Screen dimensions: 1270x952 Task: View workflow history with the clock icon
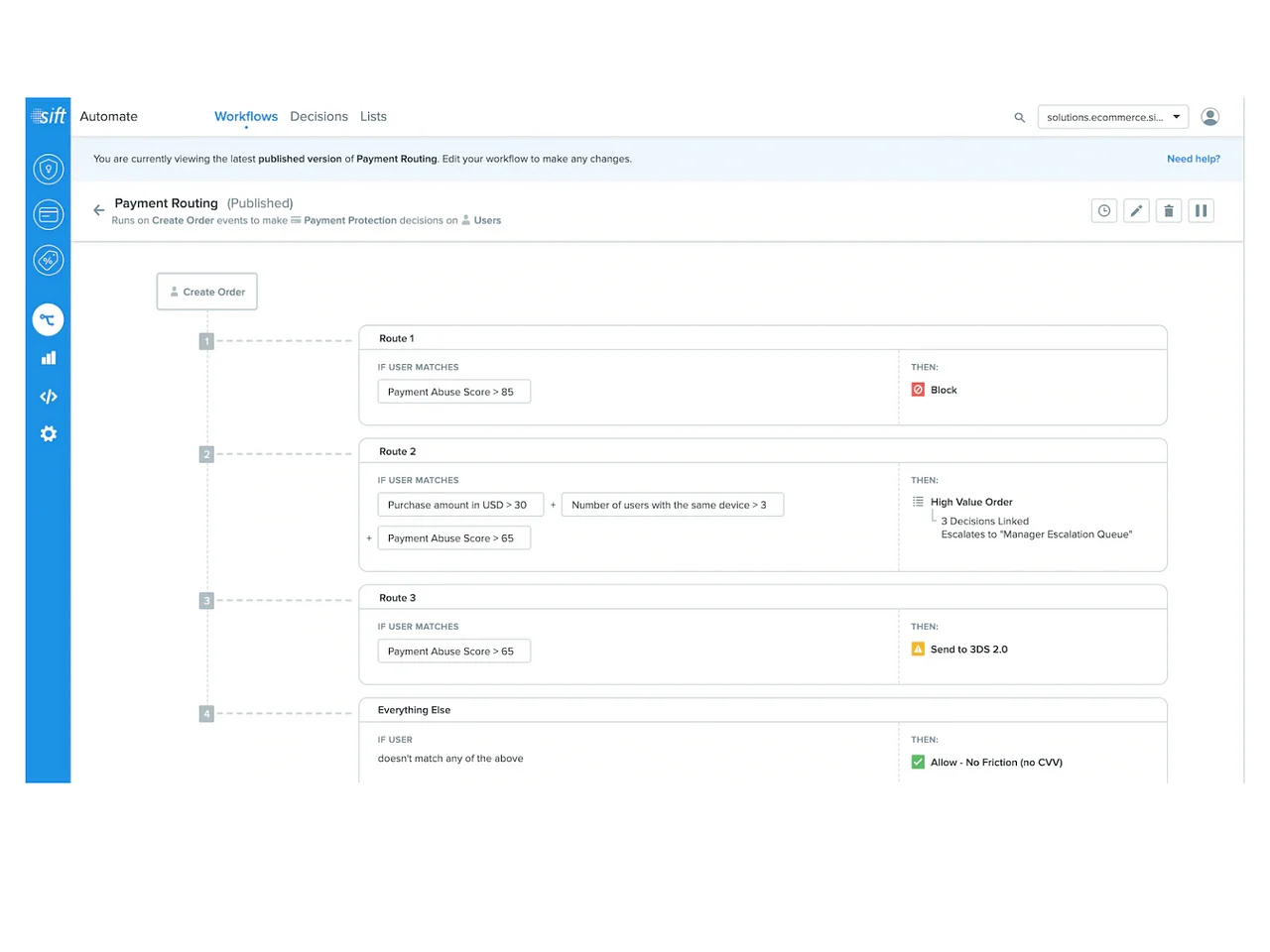coord(1103,211)
